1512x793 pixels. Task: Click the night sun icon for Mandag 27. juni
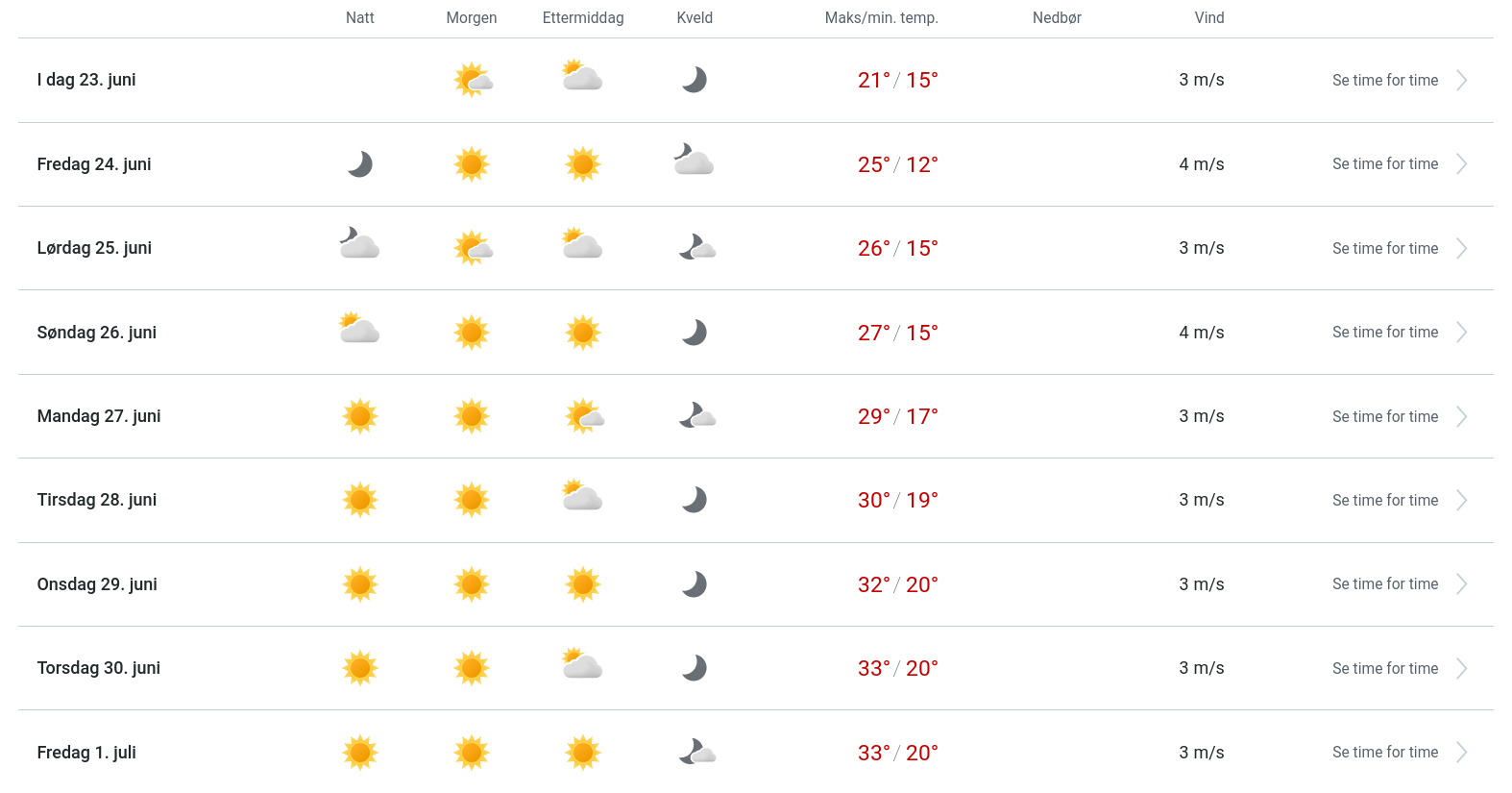click(x=360, y=416)
